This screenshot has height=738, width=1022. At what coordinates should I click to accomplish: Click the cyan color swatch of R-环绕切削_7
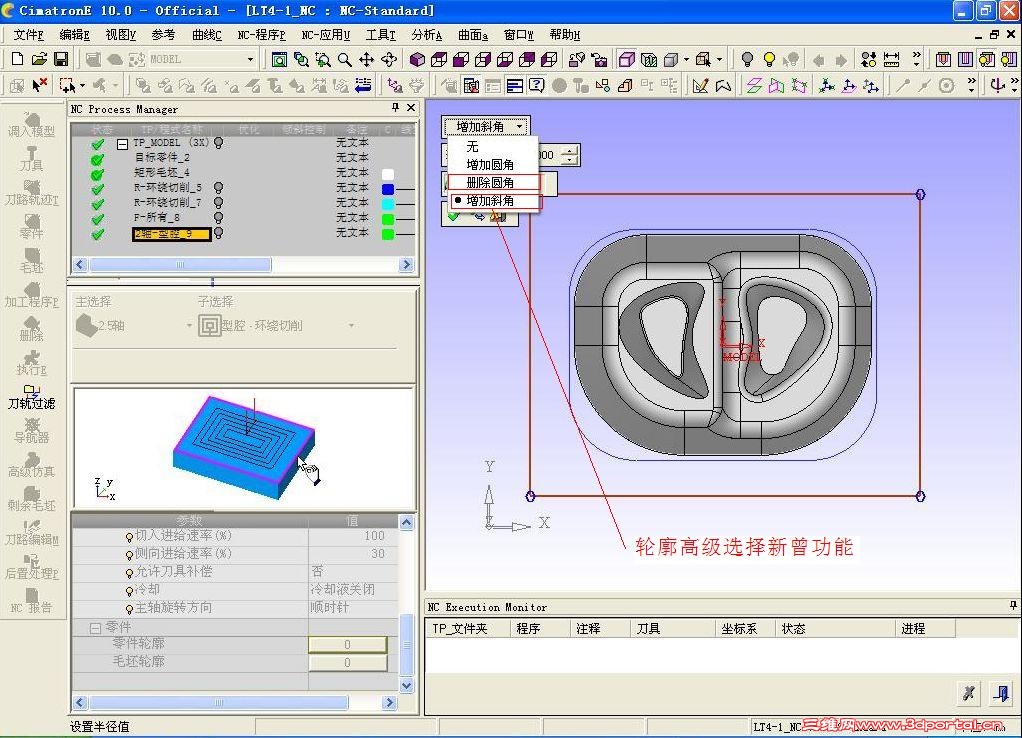[388, 203]
